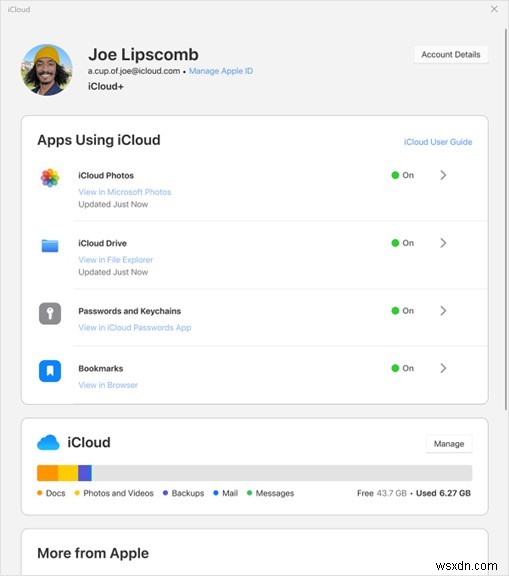Expand Passwords and Keychains chevron
Viewport: 509px width, 576px height.
[443, 311]
